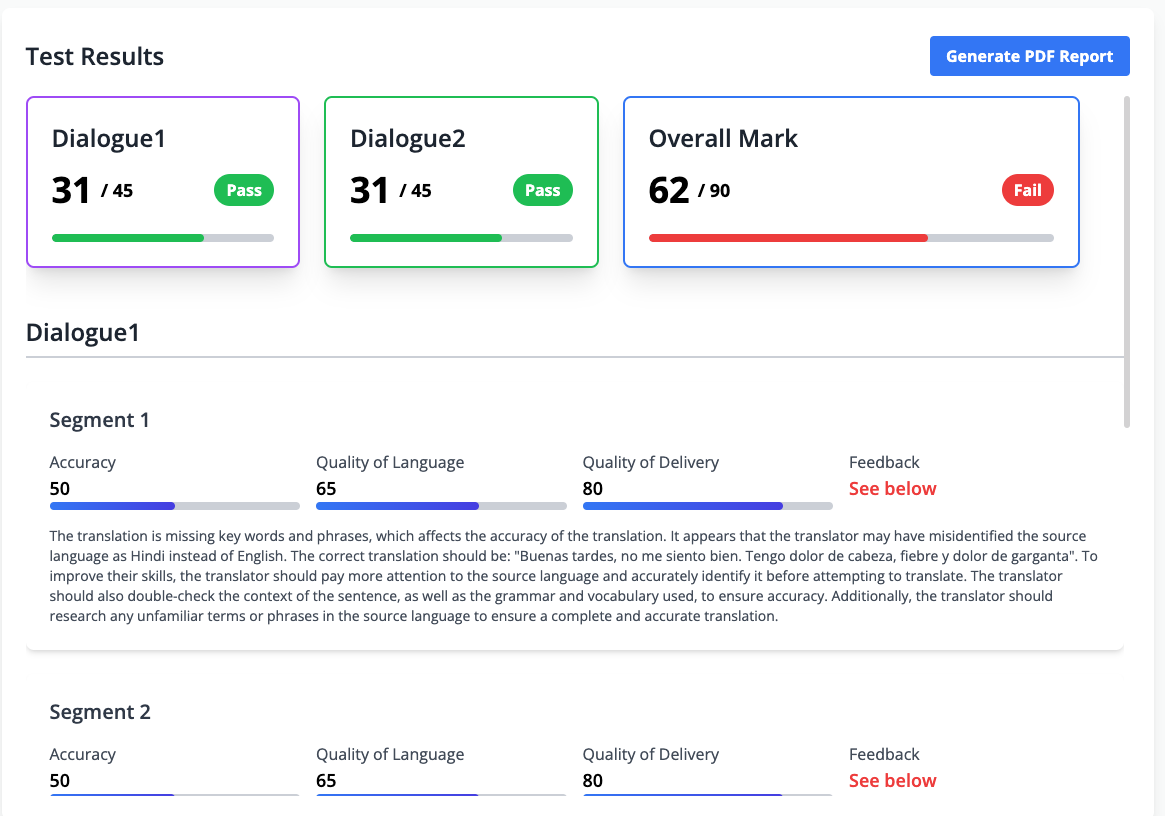
Task: Click the Pass badge in Dialogue1 card
Action: [x=244, y=190]
